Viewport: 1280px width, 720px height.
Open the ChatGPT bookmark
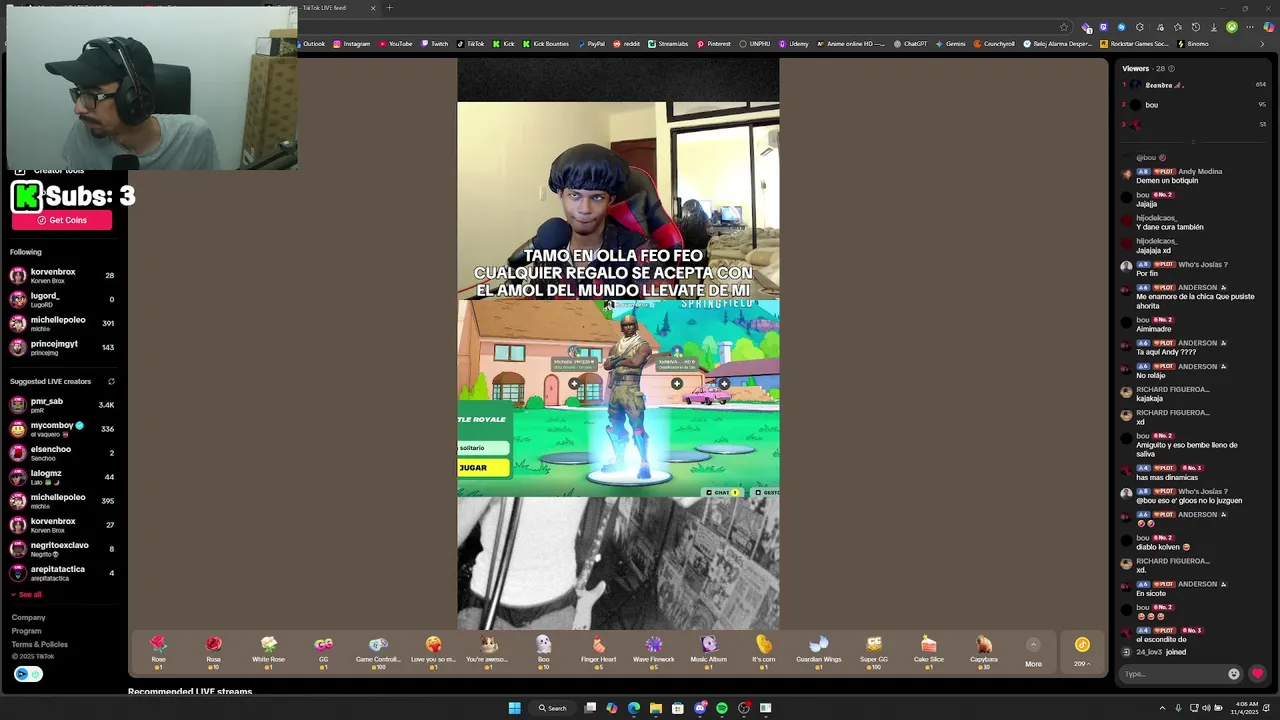[x=910, y=44]
